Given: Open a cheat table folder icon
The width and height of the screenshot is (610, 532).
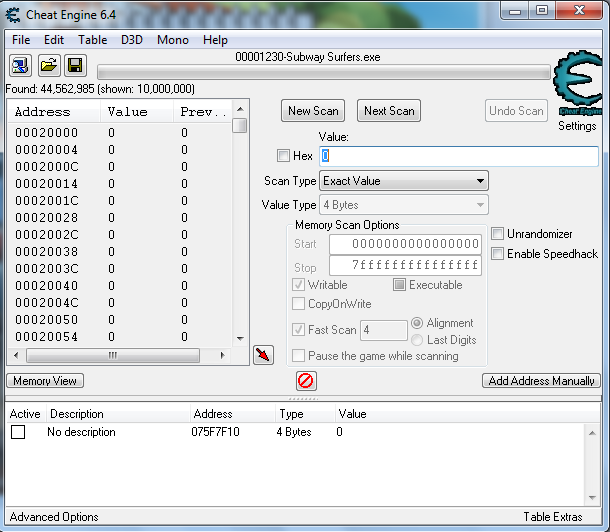Looking at the screenshot, I should pyautogui.click(x=49, y=65).
